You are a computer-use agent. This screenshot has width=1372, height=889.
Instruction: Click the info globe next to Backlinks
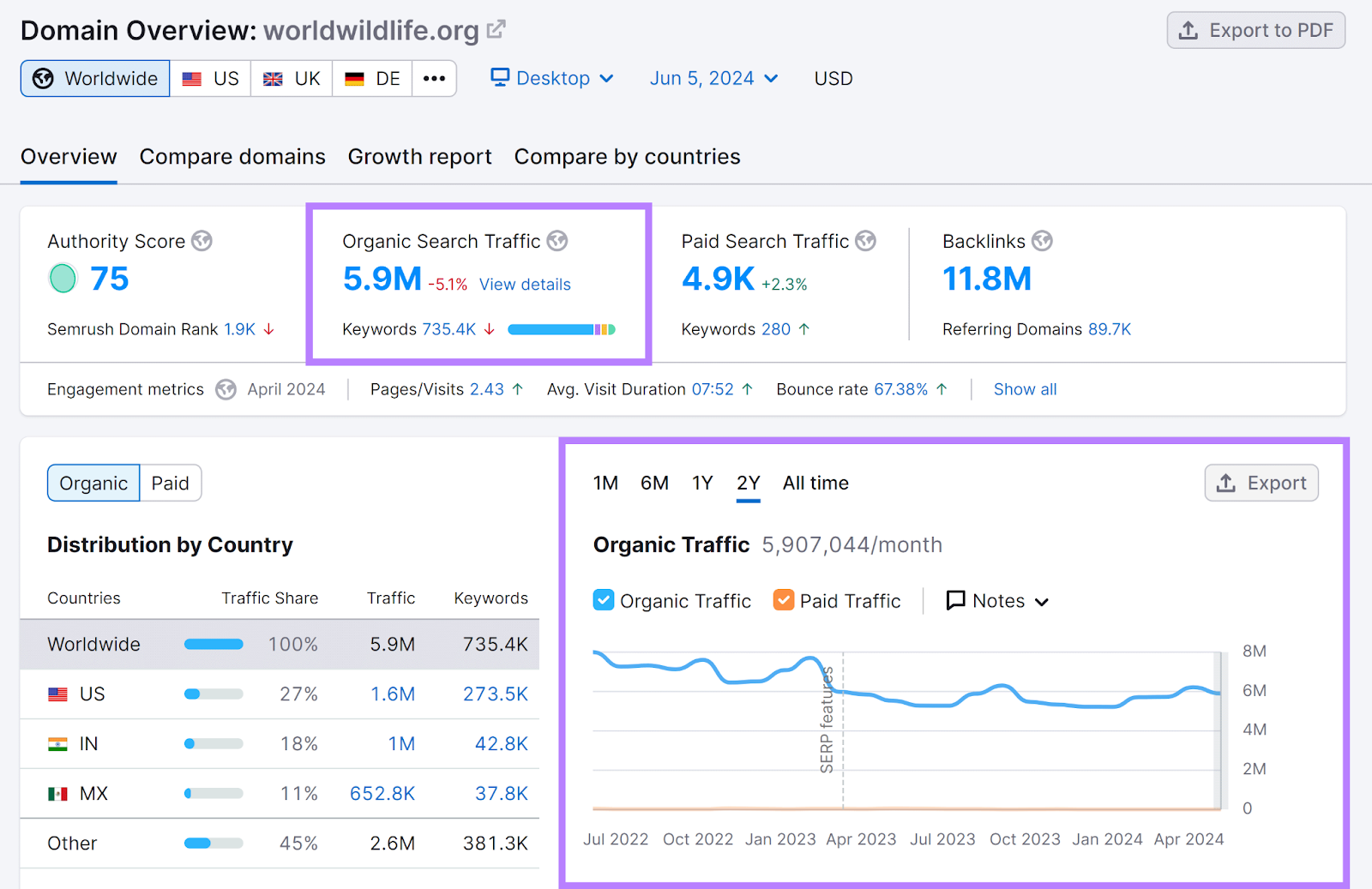pyautogui.click(x=1043, y=241)
